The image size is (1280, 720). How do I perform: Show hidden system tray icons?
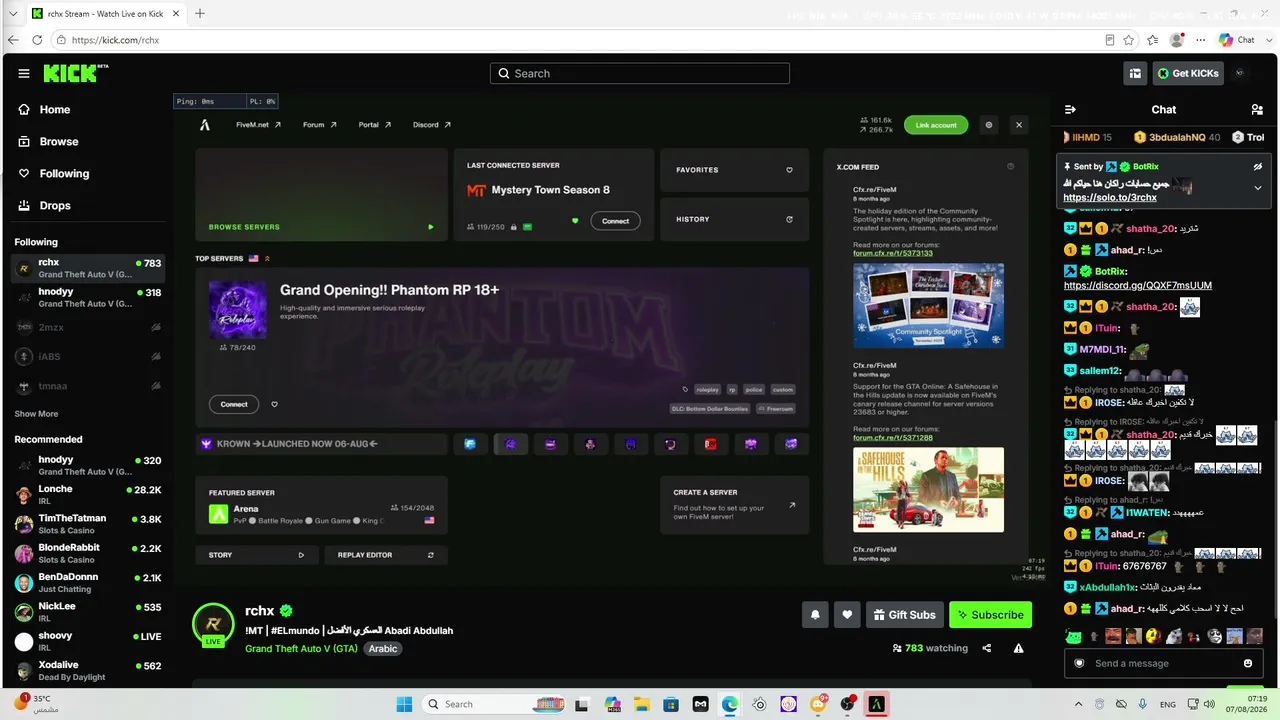(x=1078, y=704)
